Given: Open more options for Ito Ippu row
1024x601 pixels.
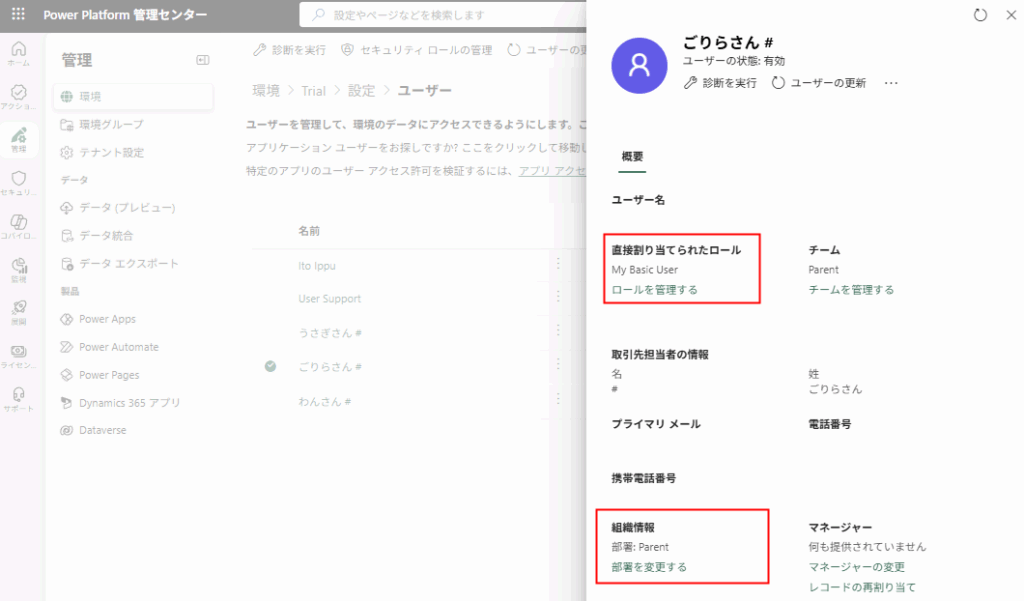Looking at the screenshot, I should [x=558, y=264].
